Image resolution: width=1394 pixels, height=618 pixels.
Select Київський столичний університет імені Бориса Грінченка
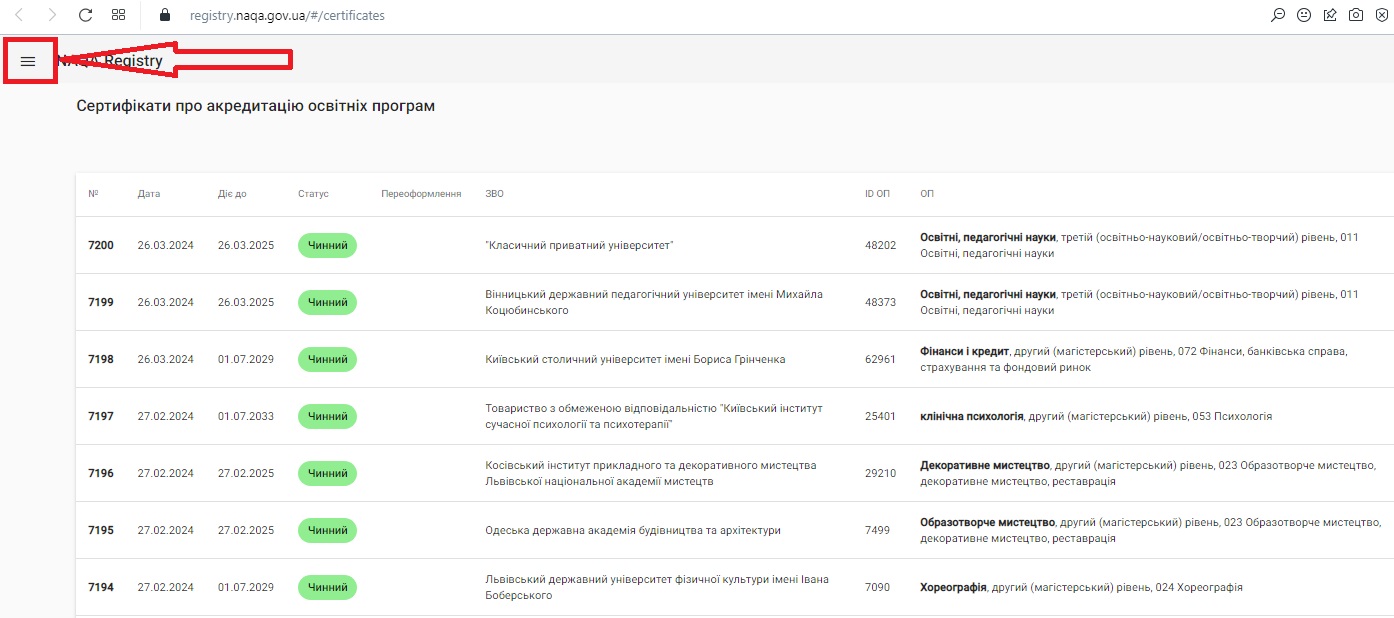(x=635, y=359)
